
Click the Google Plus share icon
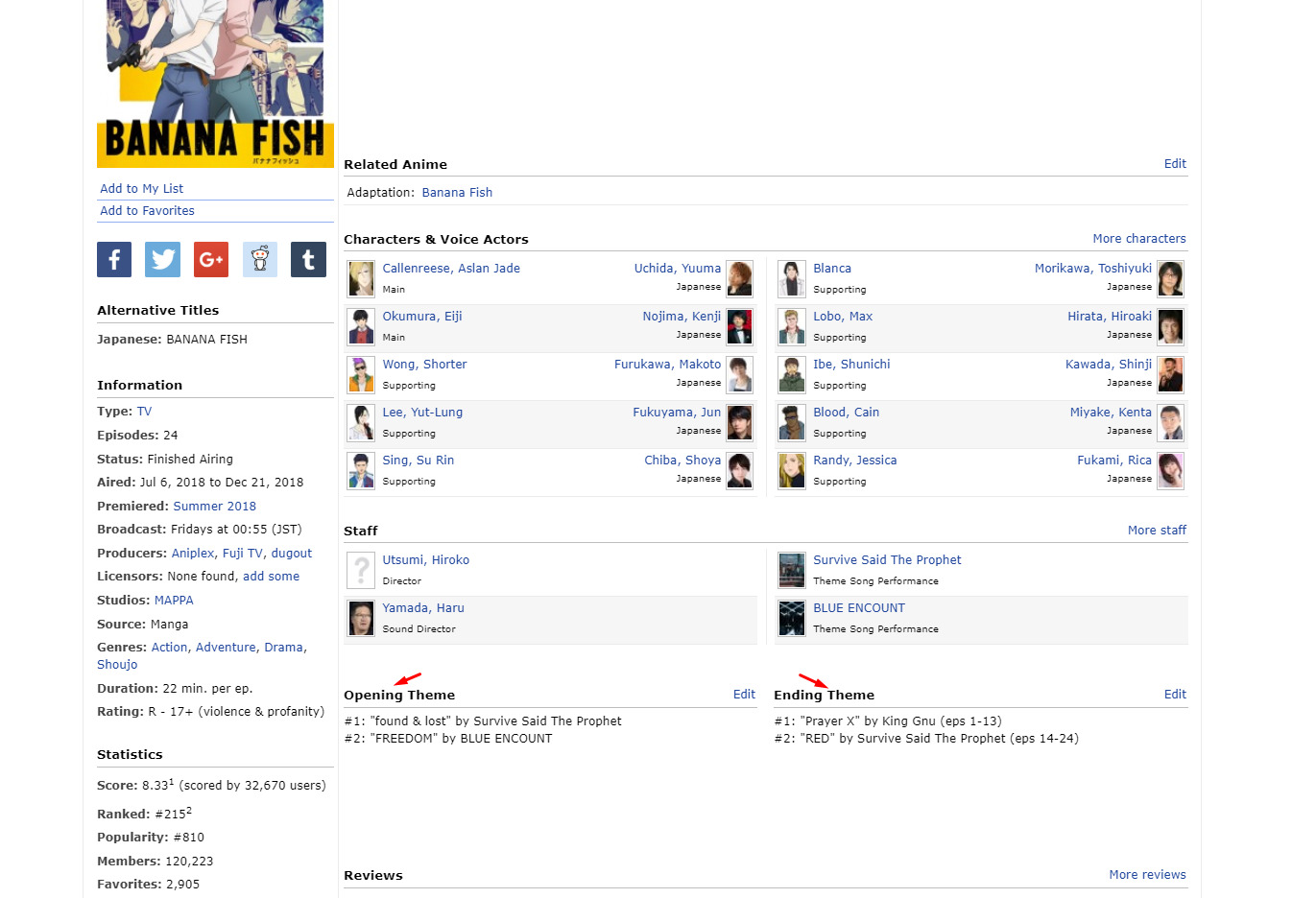click(211, 259)
